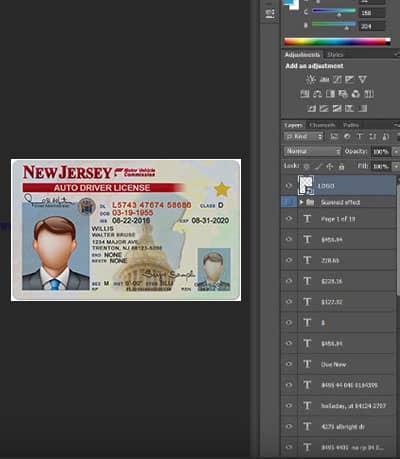This screenshot has width=400, height=459.
Task: Add a Gradient Map adjustment
Action: click(362, 108)
